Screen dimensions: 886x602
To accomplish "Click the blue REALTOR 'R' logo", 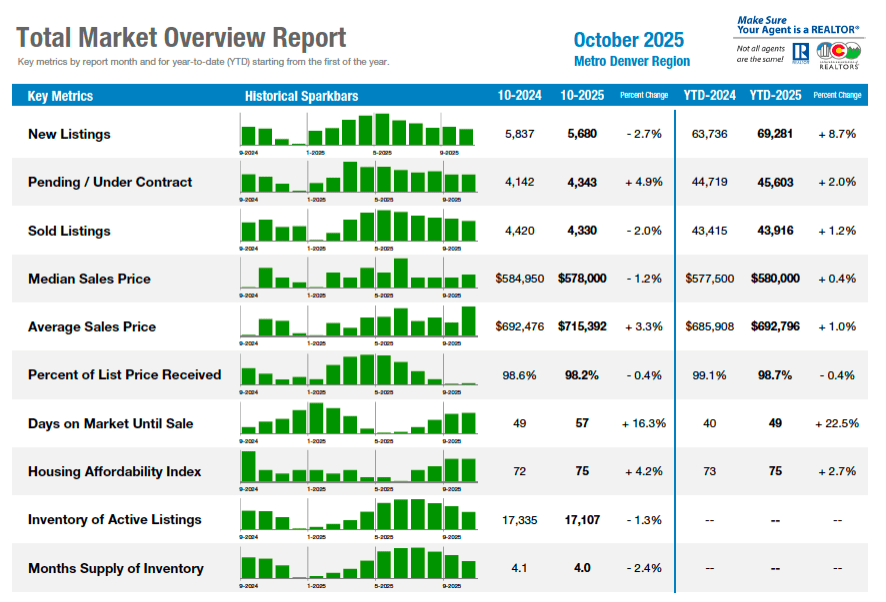I will (800, 53).
